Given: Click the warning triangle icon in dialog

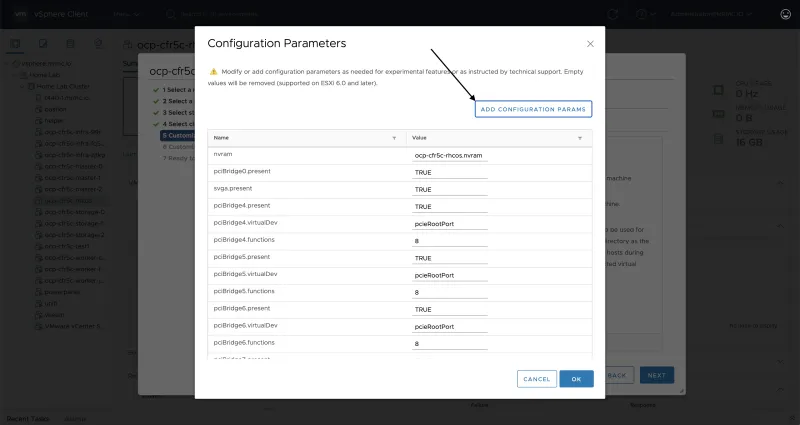Looking at the screenshot, I should (213, 71).
